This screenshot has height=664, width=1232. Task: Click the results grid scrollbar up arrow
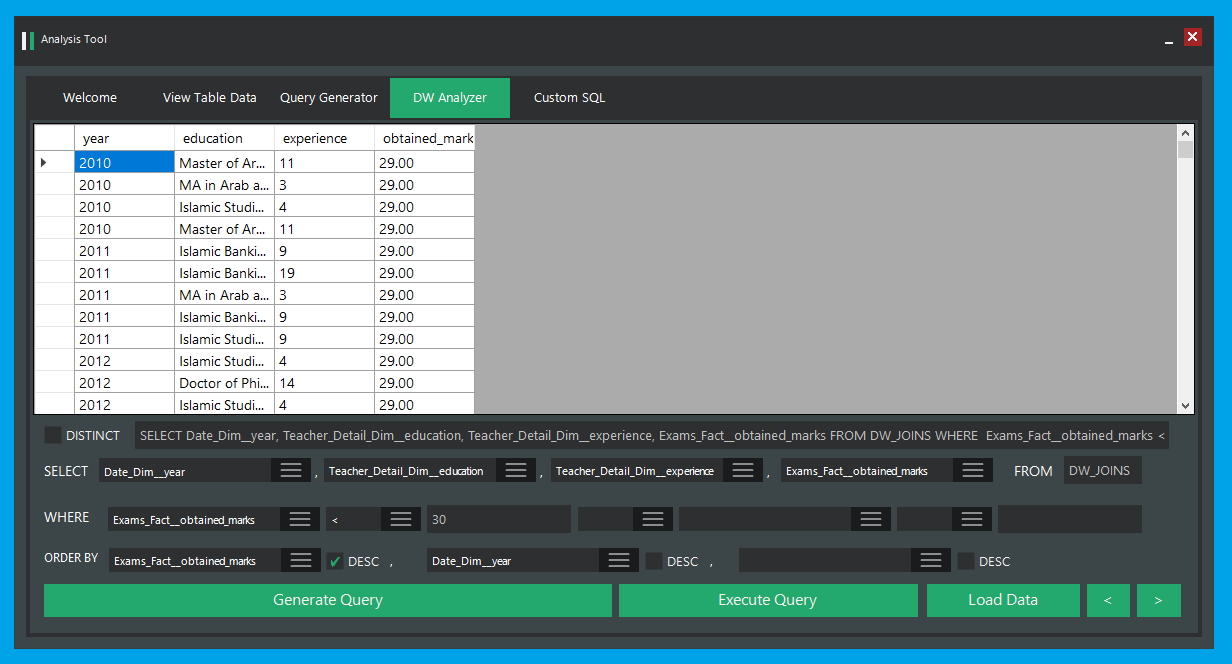tap(1186, 133)
